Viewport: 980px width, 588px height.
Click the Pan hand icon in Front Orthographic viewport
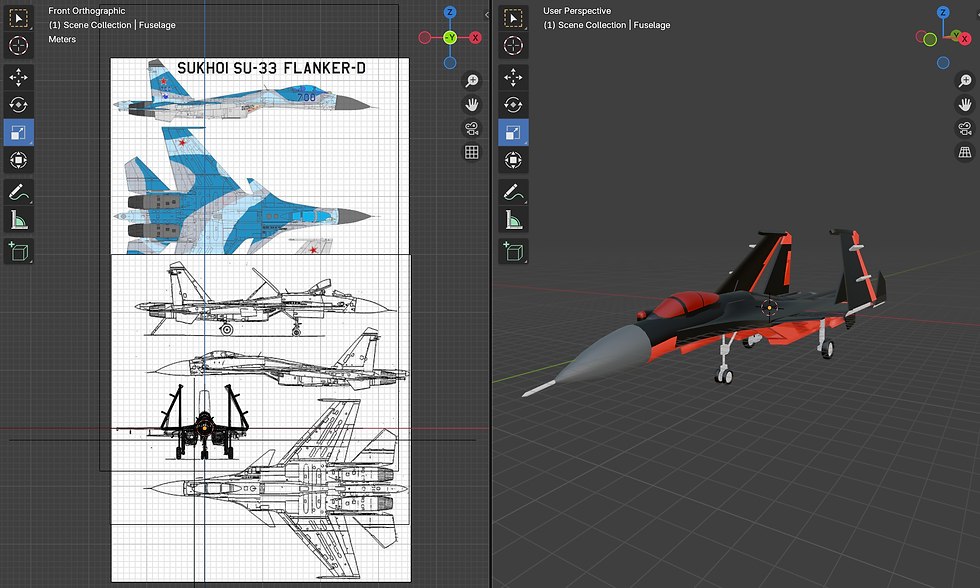coord(472,104)
